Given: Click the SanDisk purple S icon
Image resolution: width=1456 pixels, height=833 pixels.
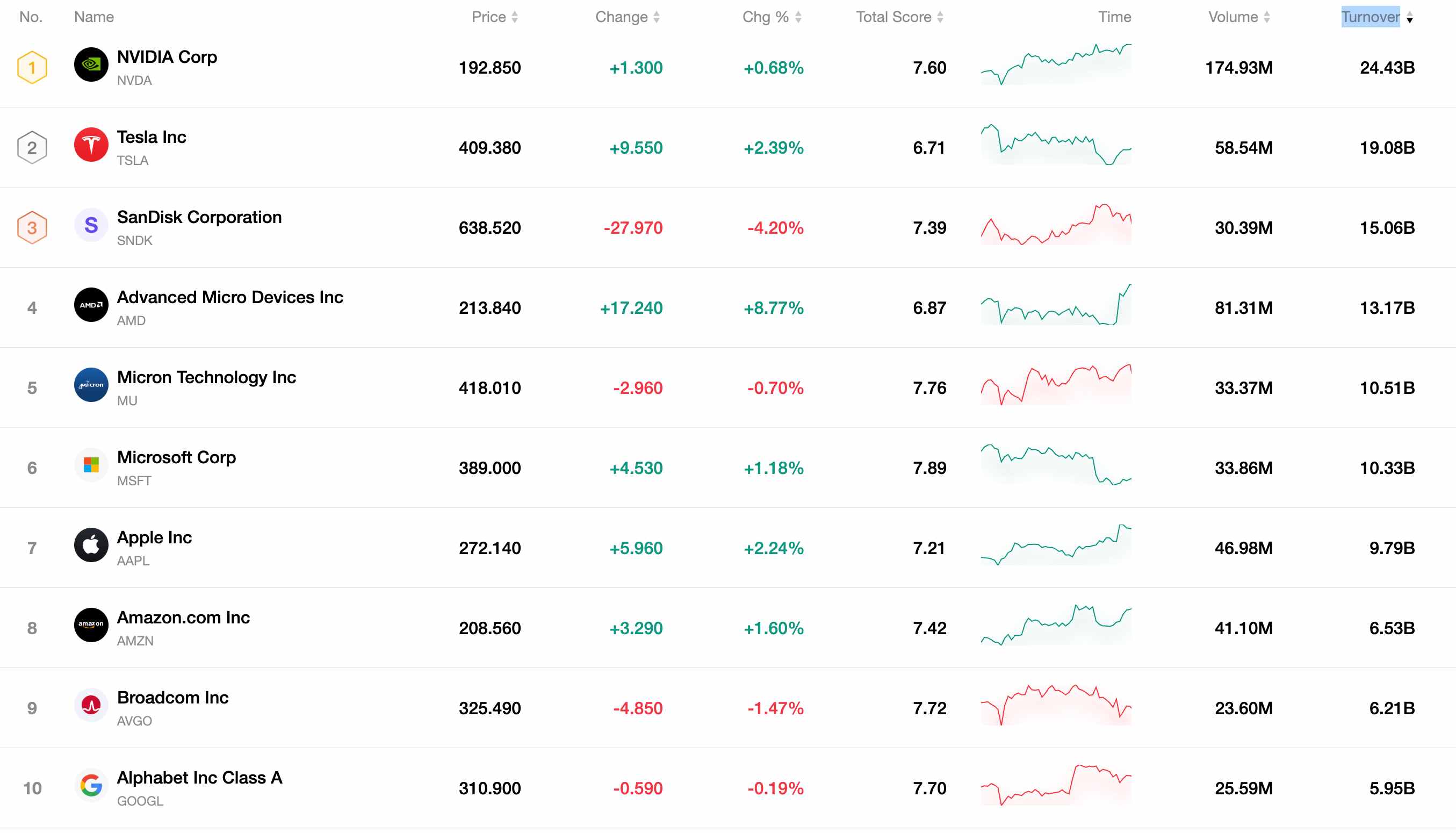Looking at the screenshot, I should tap(91, 225).
